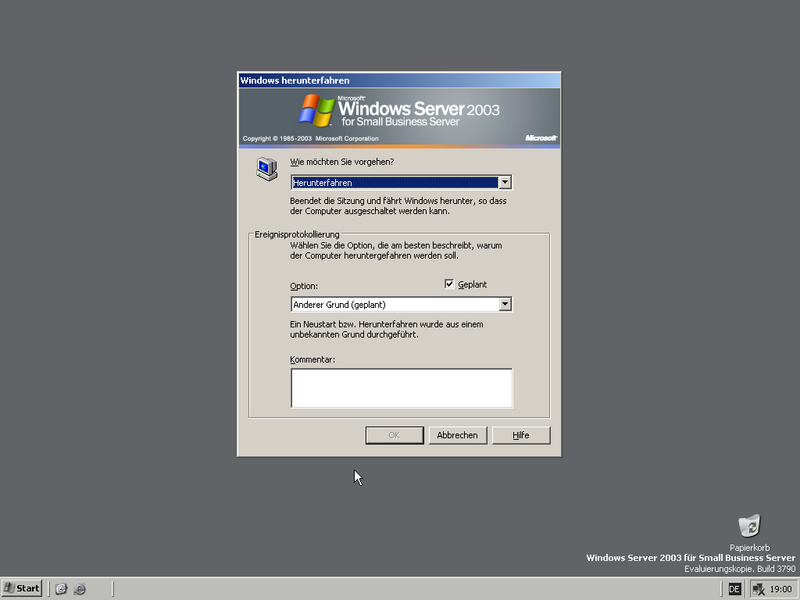Click the disconnected network tray icon
The width and height of the screenshot is (800, 600).
[757, 588]
